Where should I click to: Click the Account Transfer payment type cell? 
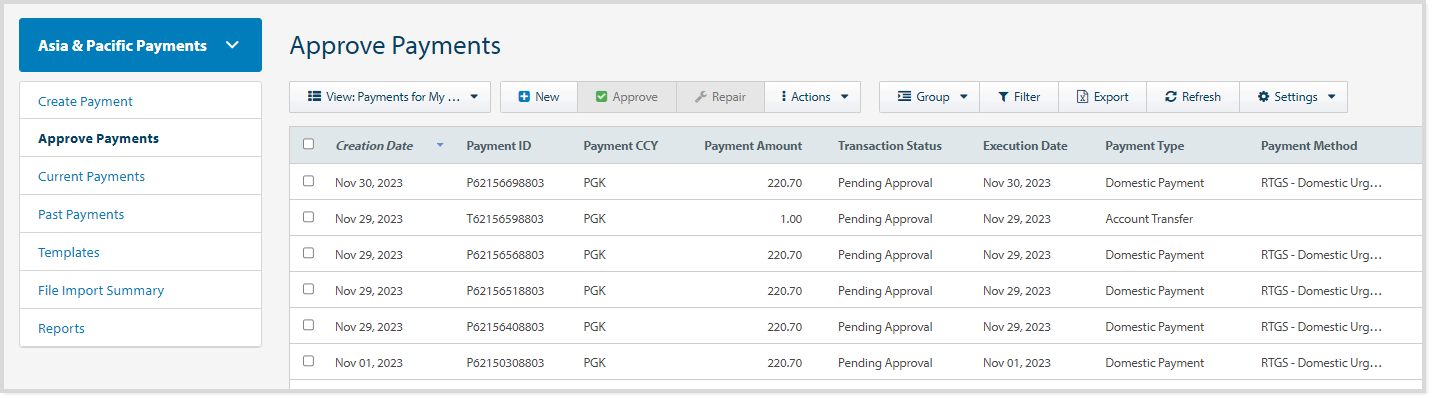[x=1149, y=219]
